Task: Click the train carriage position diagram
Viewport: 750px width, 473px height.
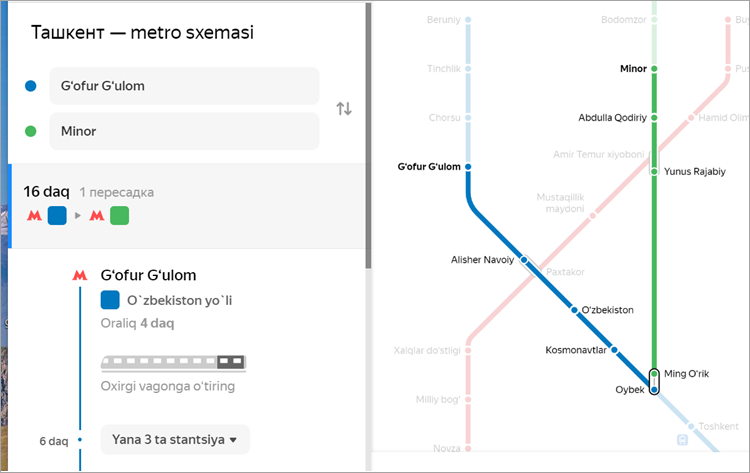Action: (173, 363)
